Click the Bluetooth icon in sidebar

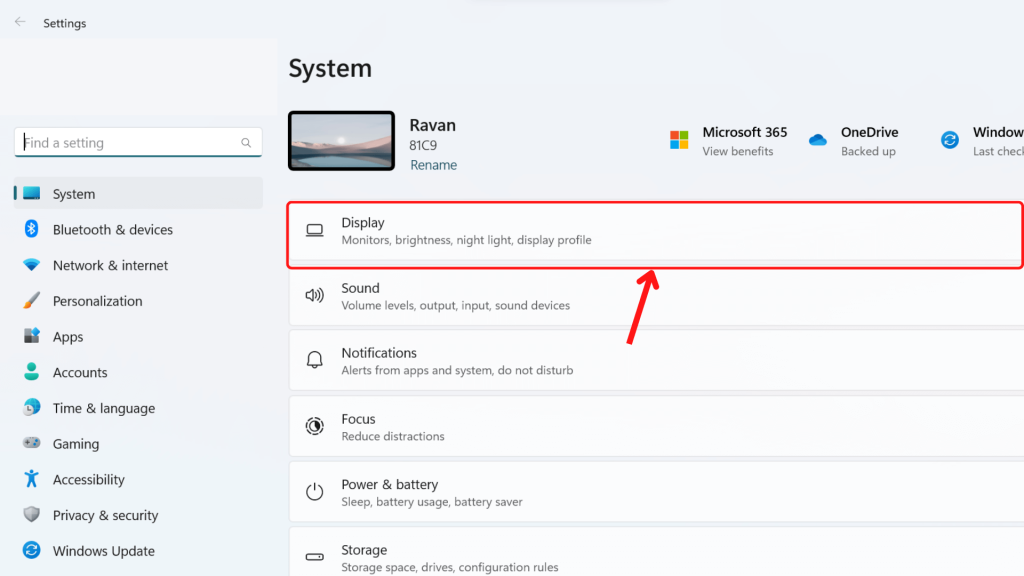pos(31,229)
